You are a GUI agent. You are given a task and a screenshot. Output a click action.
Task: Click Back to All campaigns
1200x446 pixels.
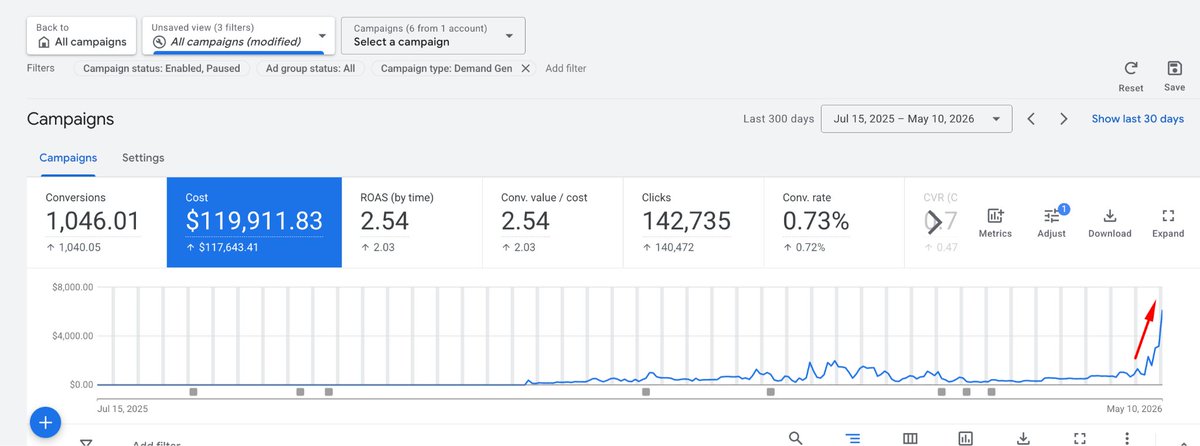[82, 35]
